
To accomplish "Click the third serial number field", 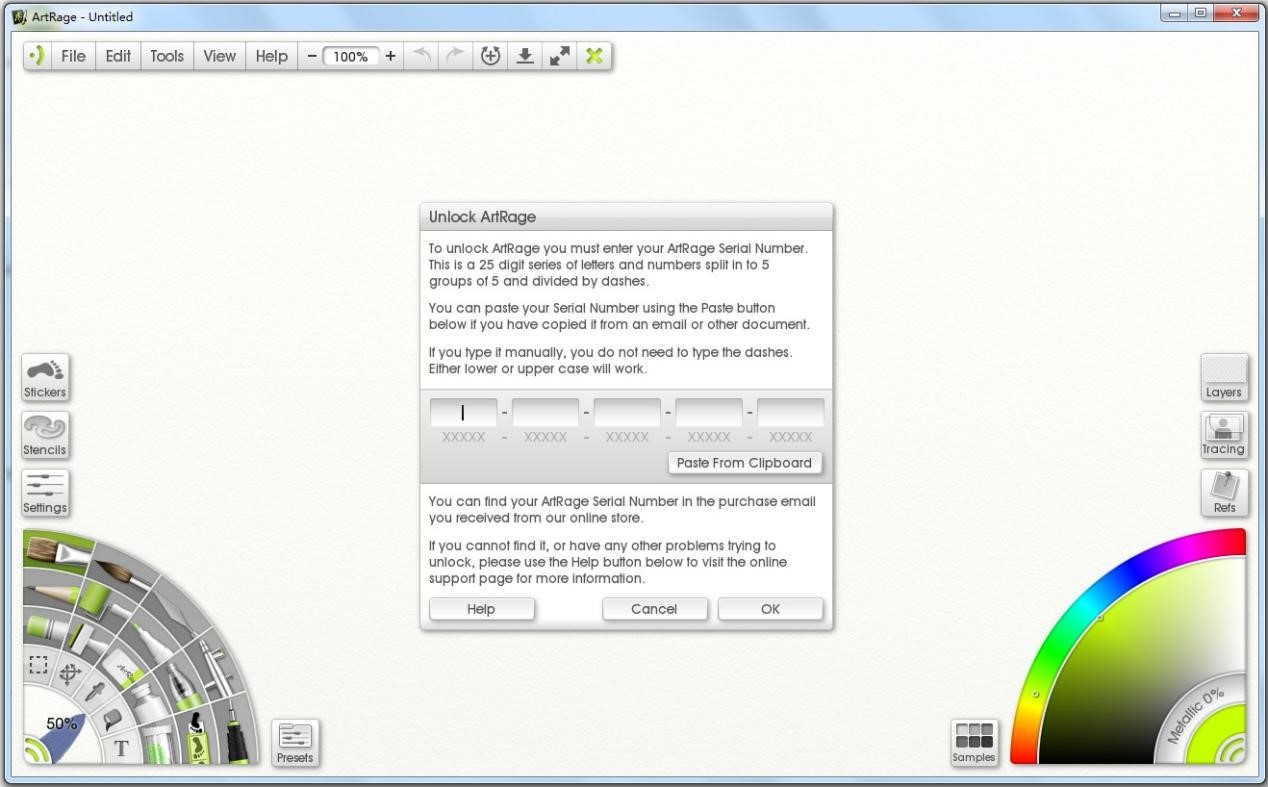I will (x=627, y=412).
